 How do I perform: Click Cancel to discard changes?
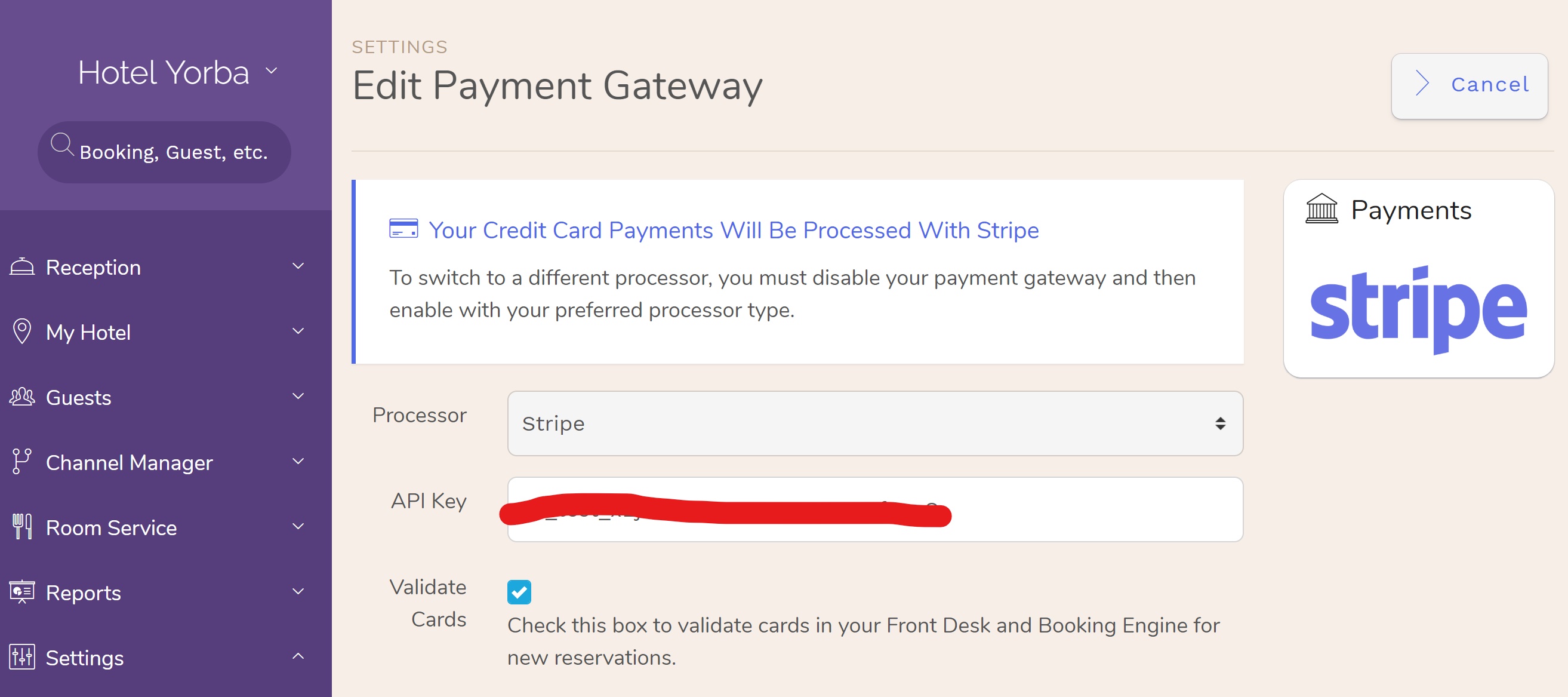[1470, 84]
